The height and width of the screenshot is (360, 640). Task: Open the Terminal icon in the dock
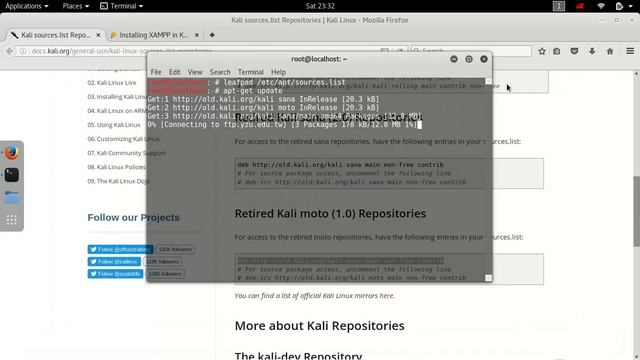point(12,175)
